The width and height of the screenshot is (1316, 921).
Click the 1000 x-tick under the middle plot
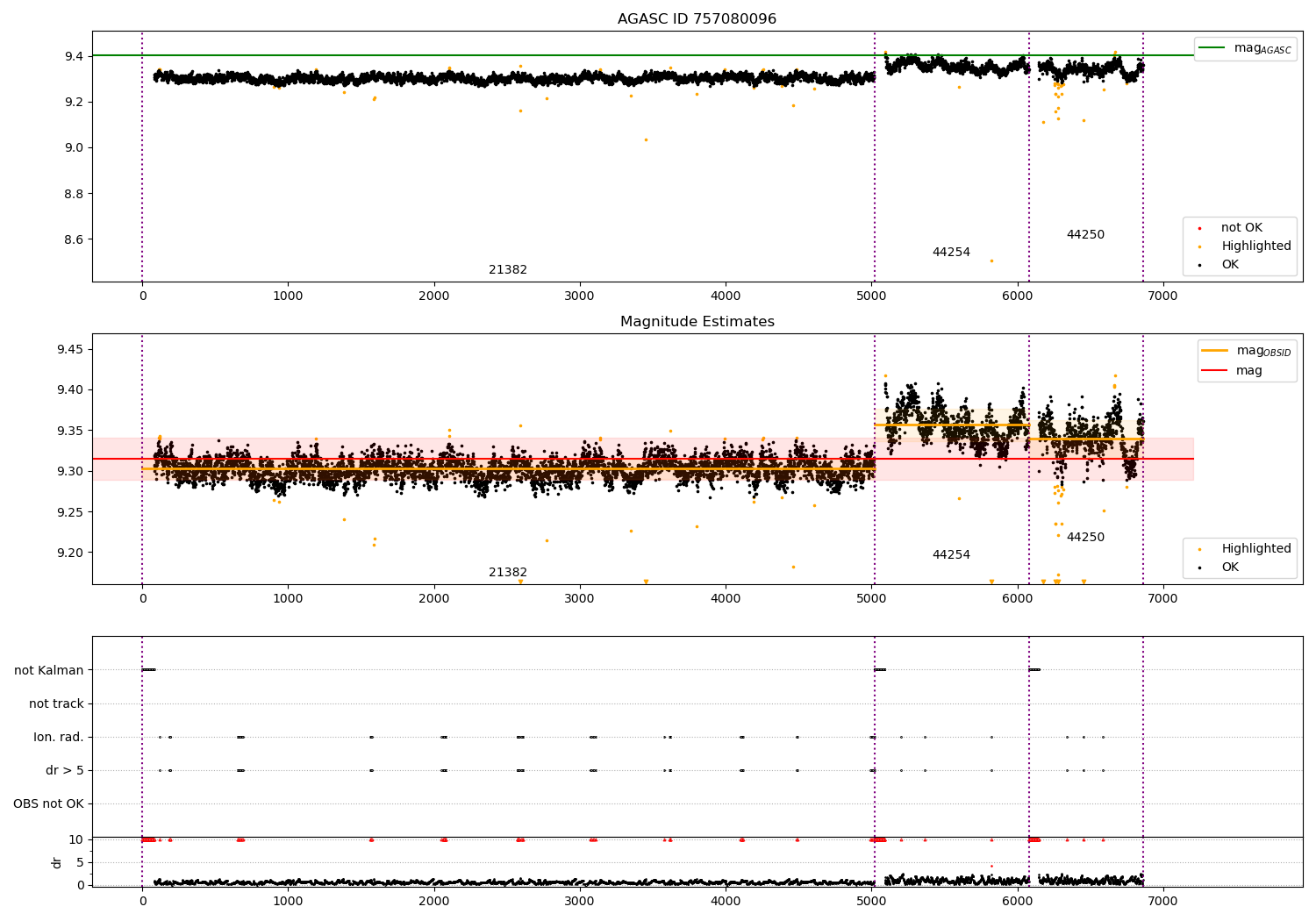tap(288, 599)
